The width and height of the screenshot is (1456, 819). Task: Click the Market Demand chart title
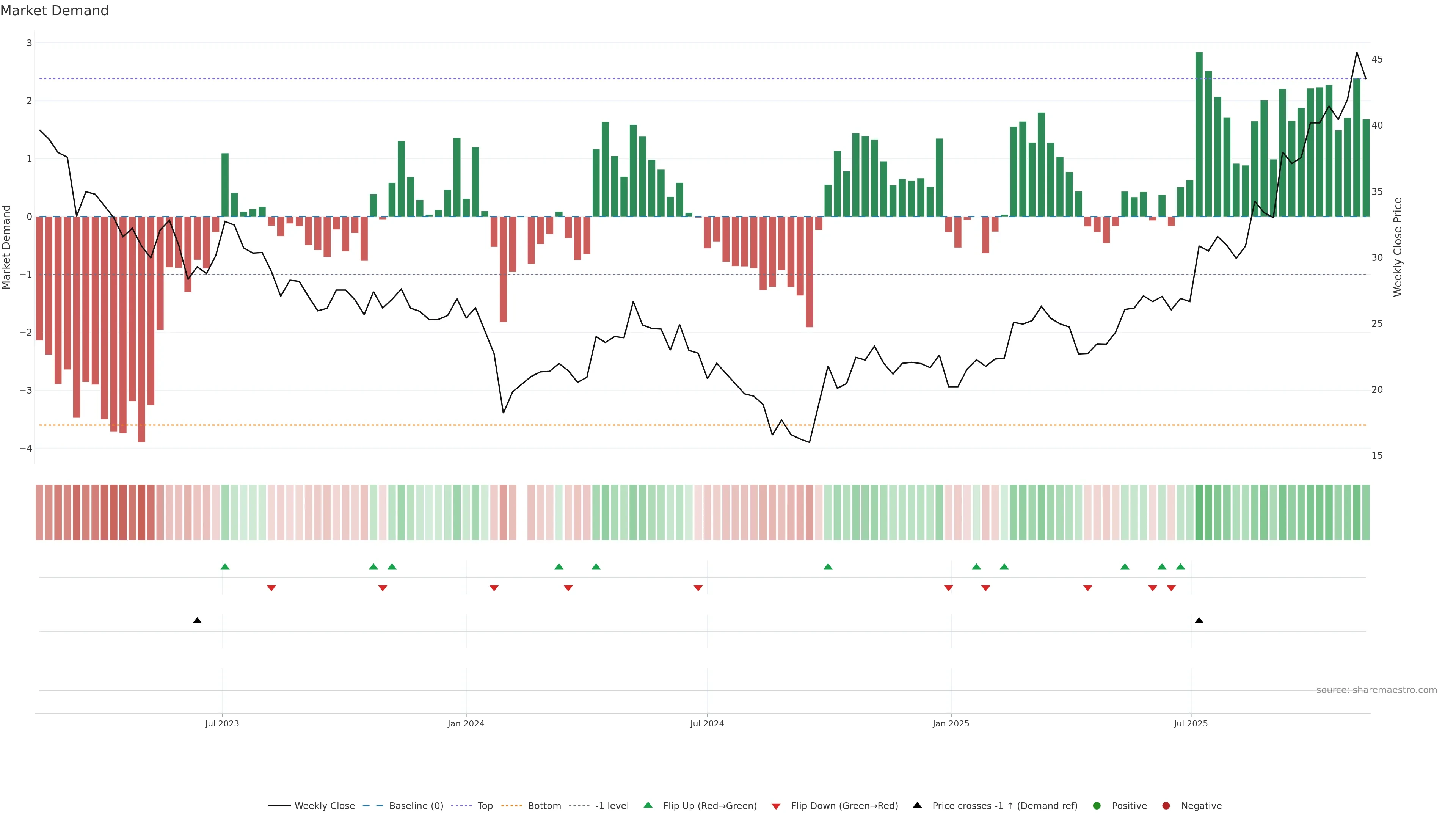tap(54, 11)
